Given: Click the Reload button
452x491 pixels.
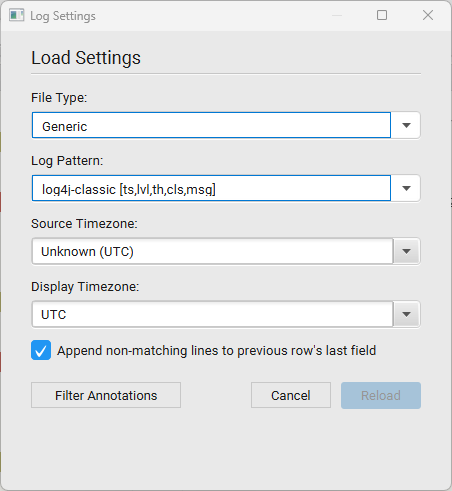Looking at the screenshot, I should click(381, 395).
